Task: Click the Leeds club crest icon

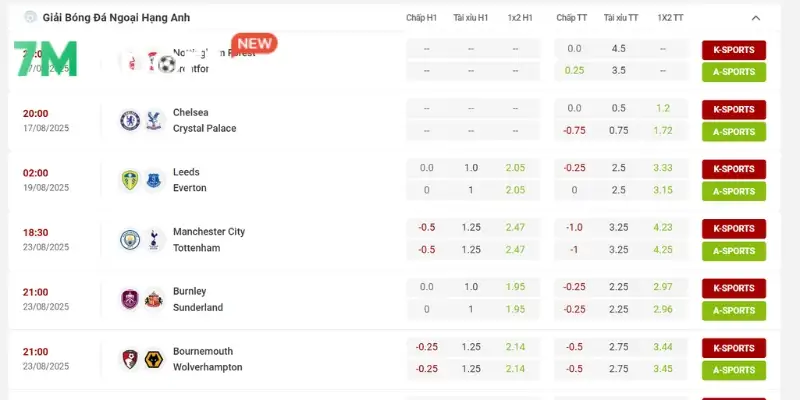Action: pos(129,180)
